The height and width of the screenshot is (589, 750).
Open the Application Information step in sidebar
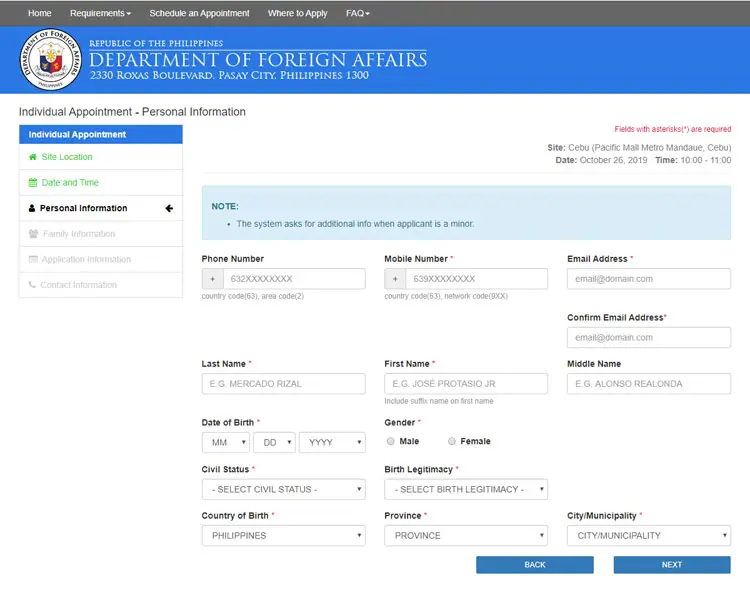(101, 259)
